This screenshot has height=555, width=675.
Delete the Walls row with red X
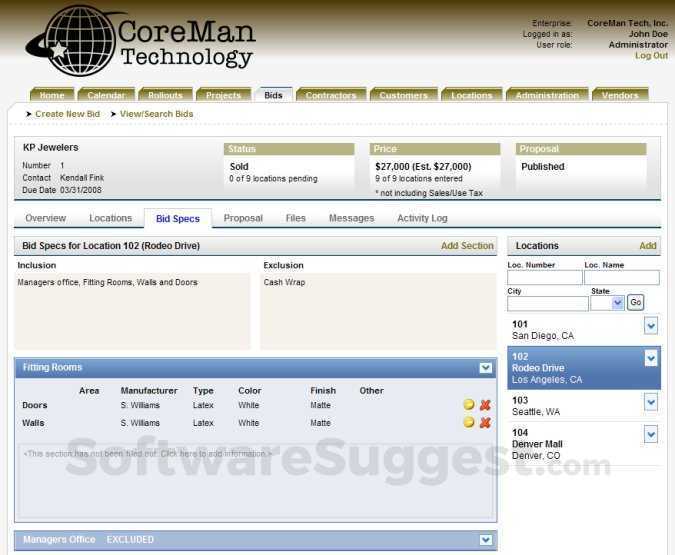click(485, 422)
